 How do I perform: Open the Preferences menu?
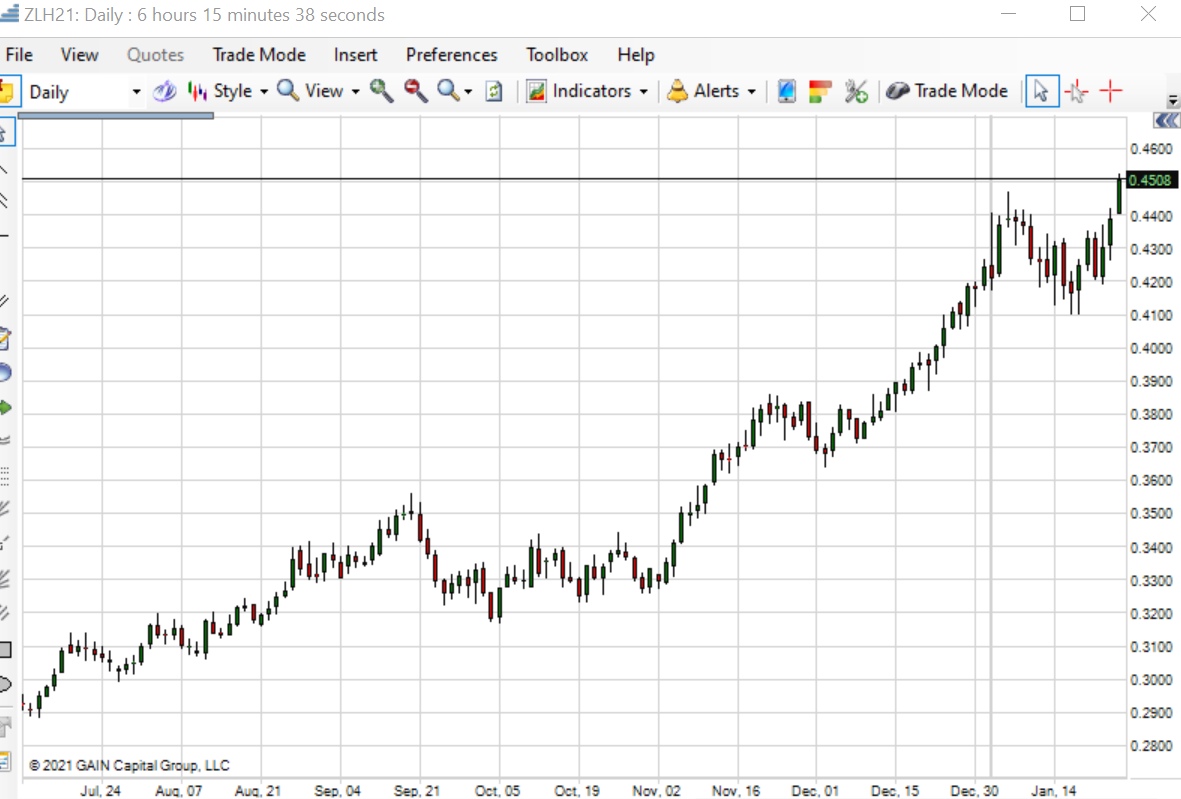[x=452, y=55]
